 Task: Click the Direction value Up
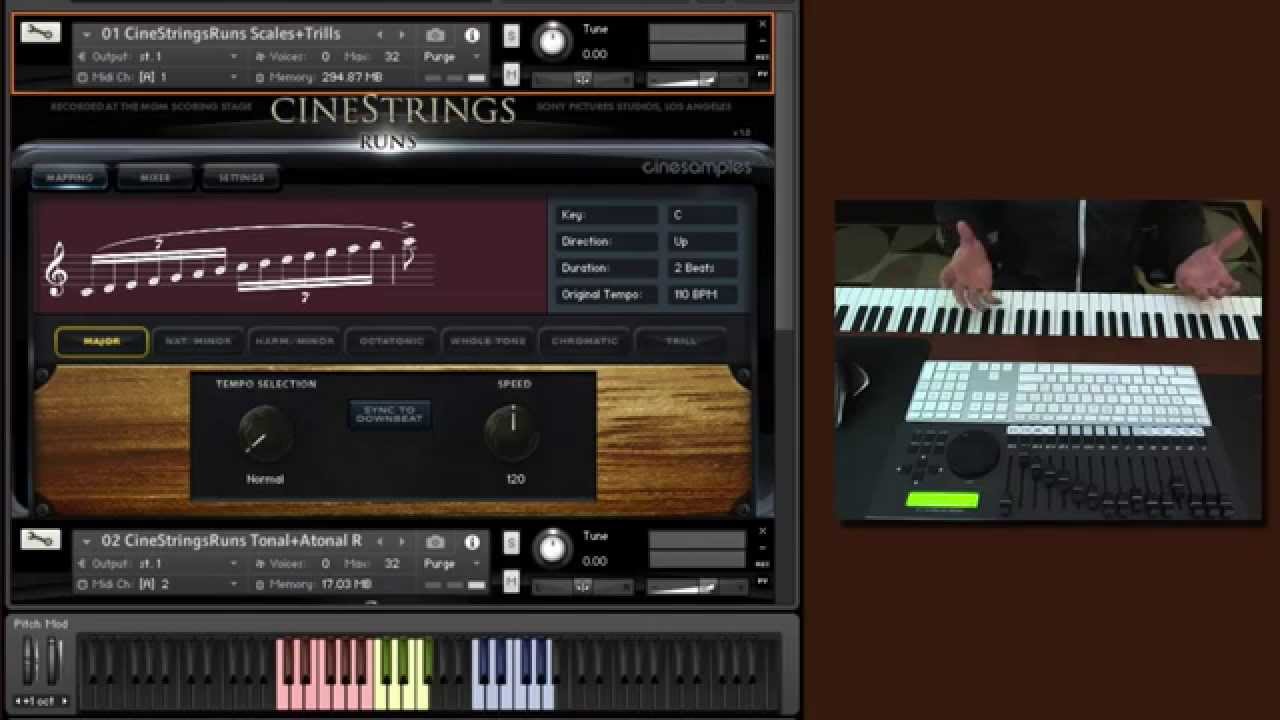tap(703, 242)
